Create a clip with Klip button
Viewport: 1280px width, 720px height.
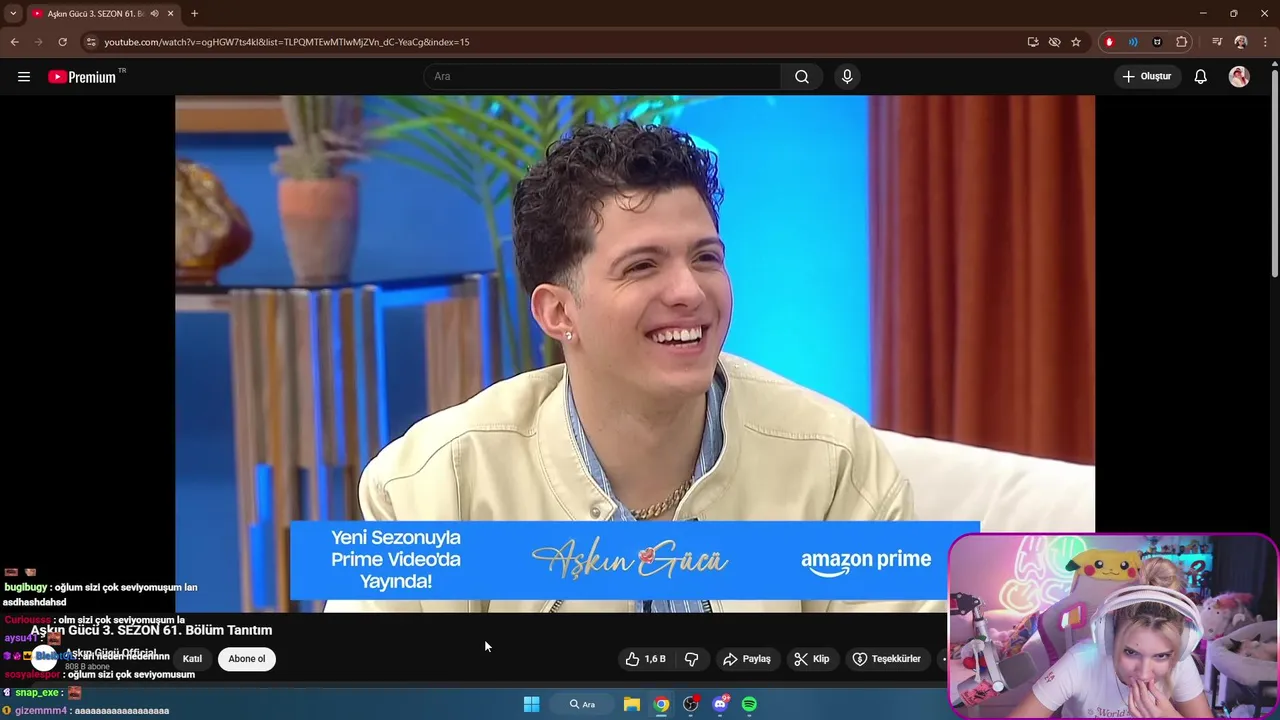pos(812,659)
